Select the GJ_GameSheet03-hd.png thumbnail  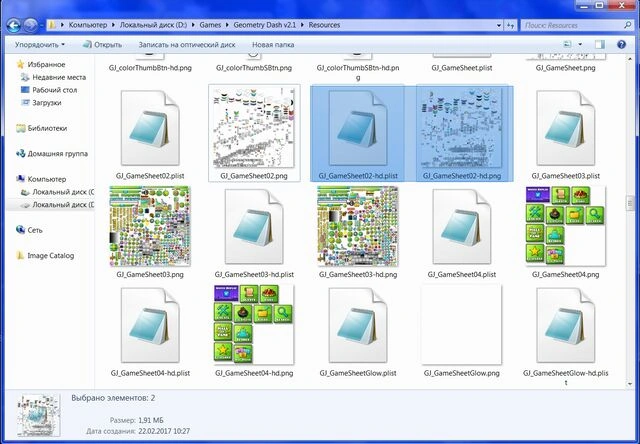point(358,226)
